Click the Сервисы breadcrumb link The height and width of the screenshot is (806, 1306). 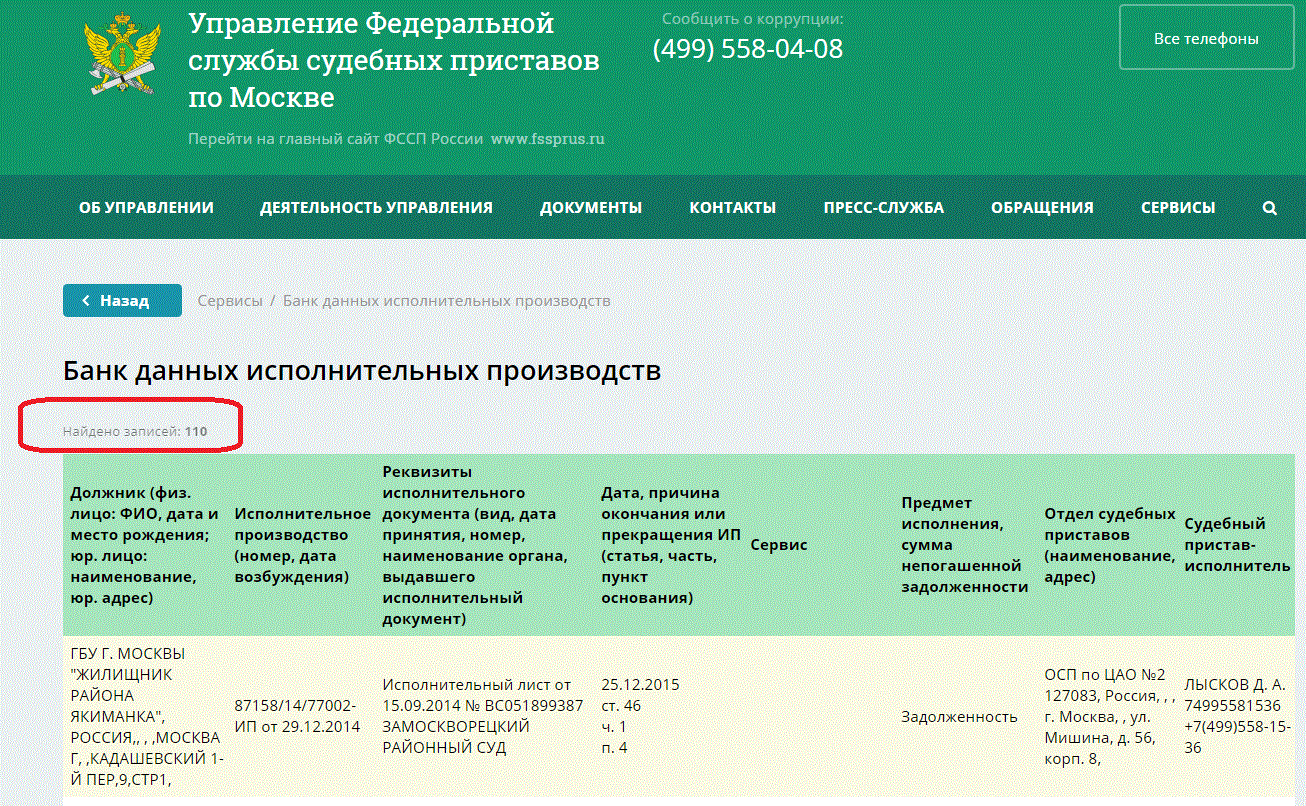(x=230, y=301)
